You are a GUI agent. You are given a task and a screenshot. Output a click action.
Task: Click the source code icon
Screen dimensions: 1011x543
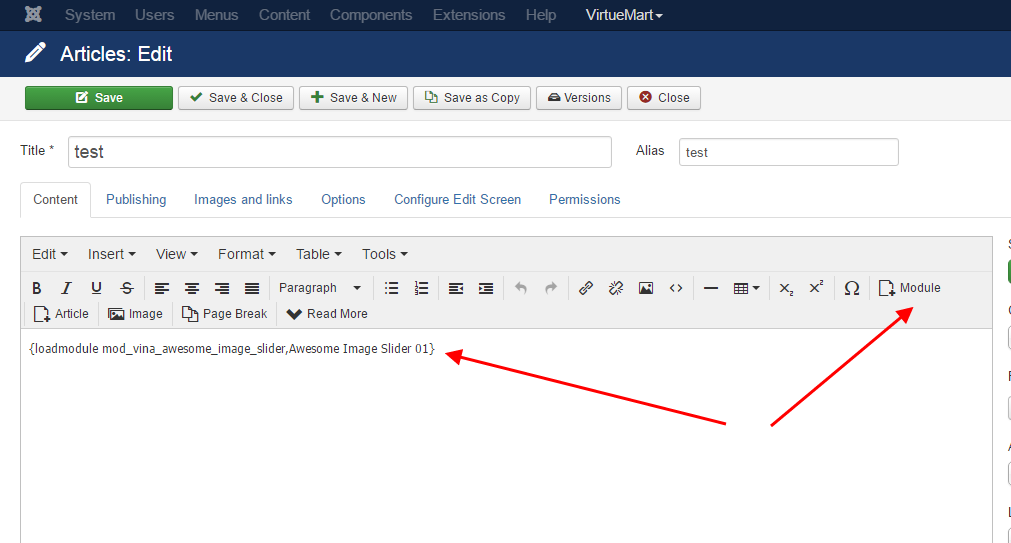tap(676, 288)
